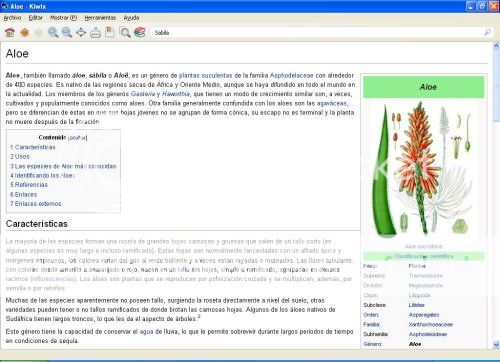Open the agaváceas link
Screen dimensions: 500x362
332,103
